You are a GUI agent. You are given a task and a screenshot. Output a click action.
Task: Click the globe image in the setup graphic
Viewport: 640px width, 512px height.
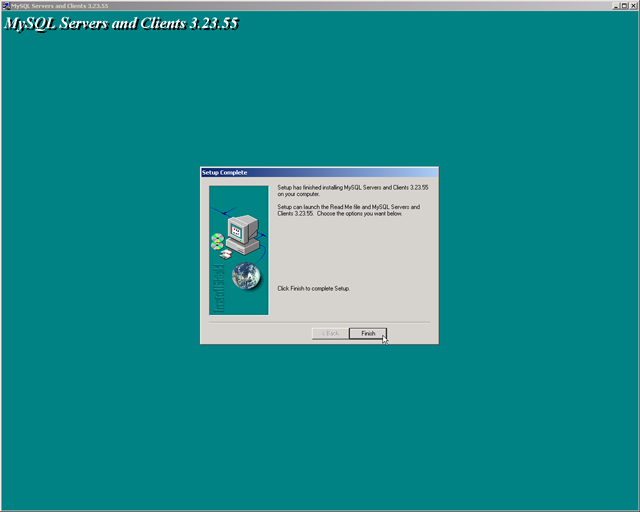tap(246, 276)
